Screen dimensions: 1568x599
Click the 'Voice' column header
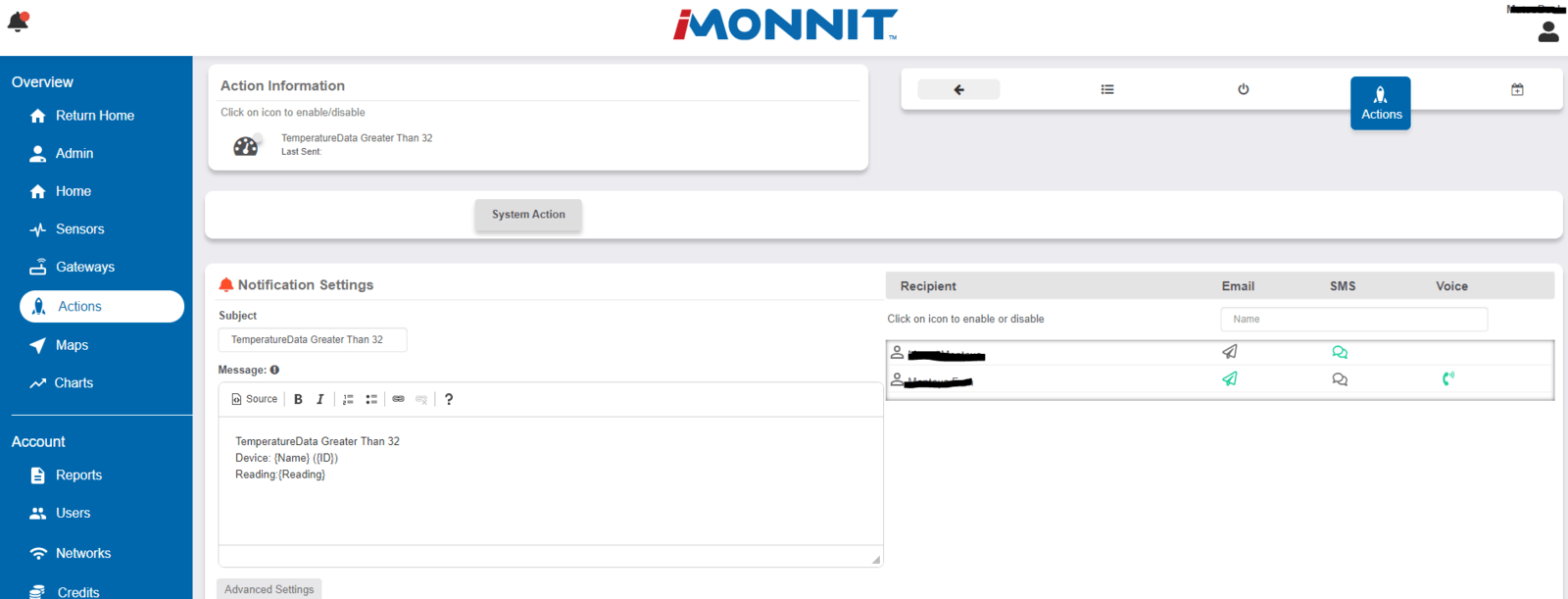[x=1451, y=286]
